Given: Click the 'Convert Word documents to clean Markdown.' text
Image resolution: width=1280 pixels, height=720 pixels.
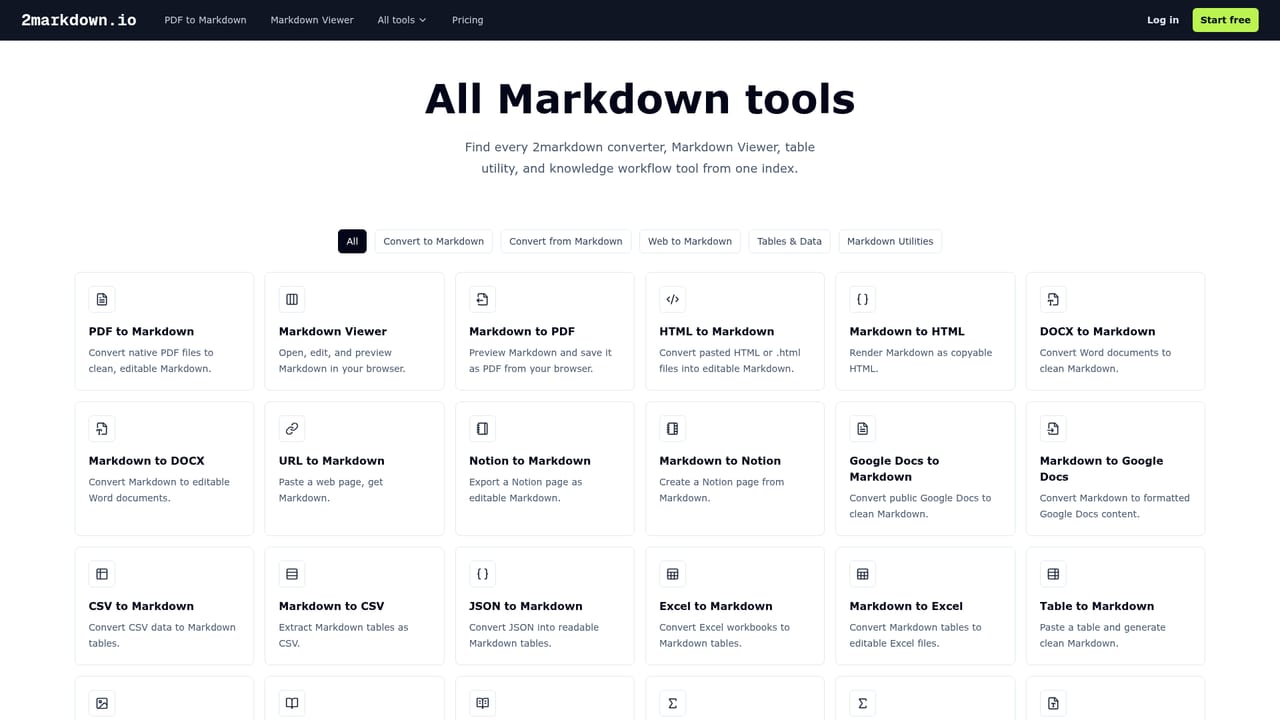Looking at the screenshot, I should [1106, 360].
